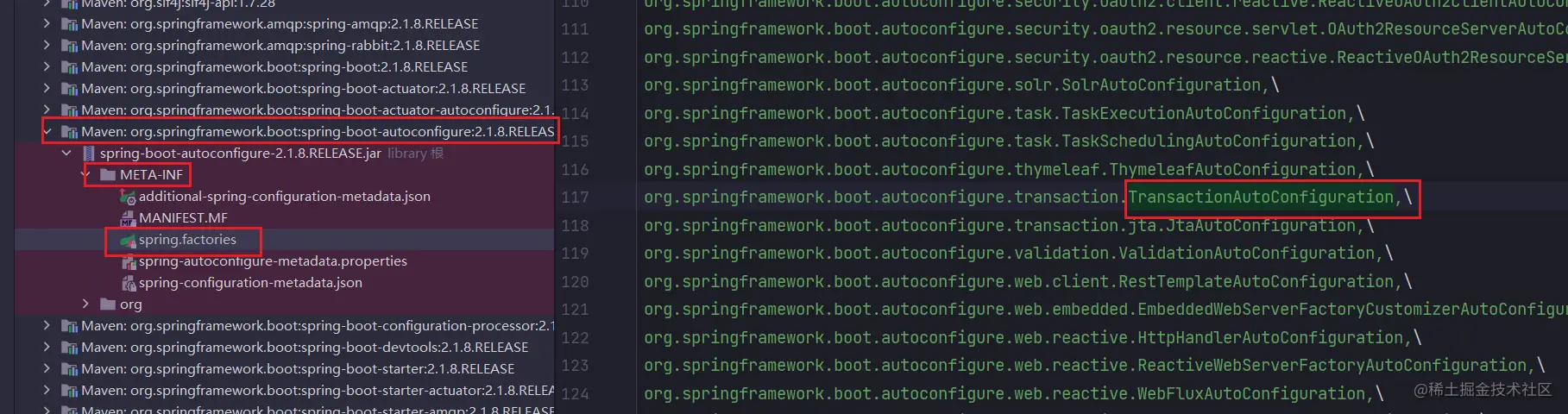Expand the Maven spring-amqp:2.1.8.RELEASE node

coord(47,24)
